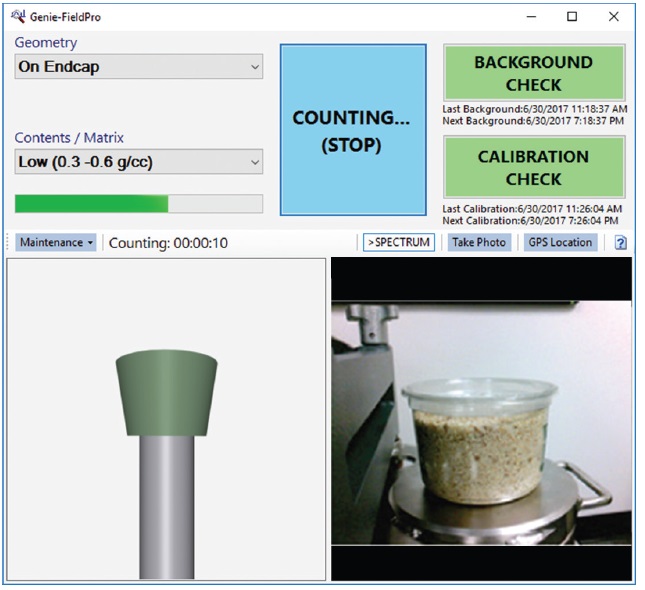Viewport: 645px width, 590px height.
Task: Click the green endcap sample in 3D model
Action: [x=166, y=394]
